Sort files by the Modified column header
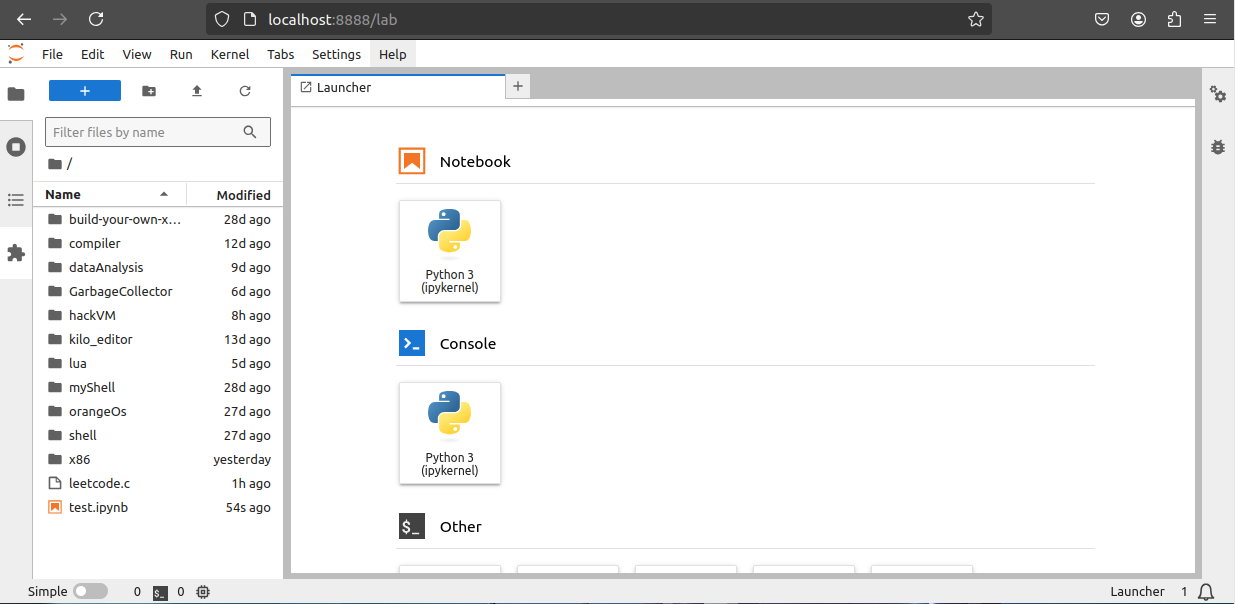Screen dimensions: 1235x604 click(236, 195)
